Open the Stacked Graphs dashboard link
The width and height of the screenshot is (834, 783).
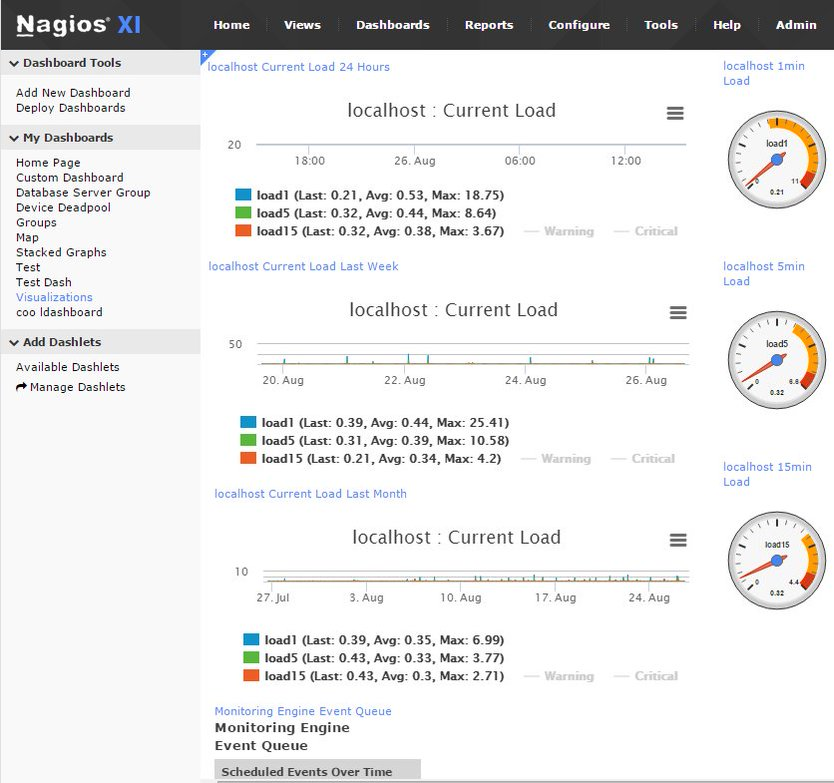pyautogui.click(x=61, y=253)
